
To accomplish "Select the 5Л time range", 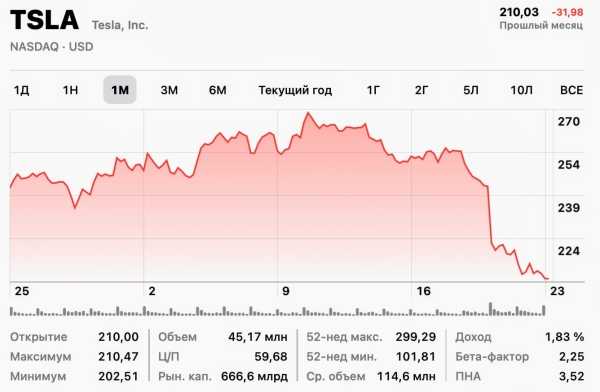I will 471,90.
